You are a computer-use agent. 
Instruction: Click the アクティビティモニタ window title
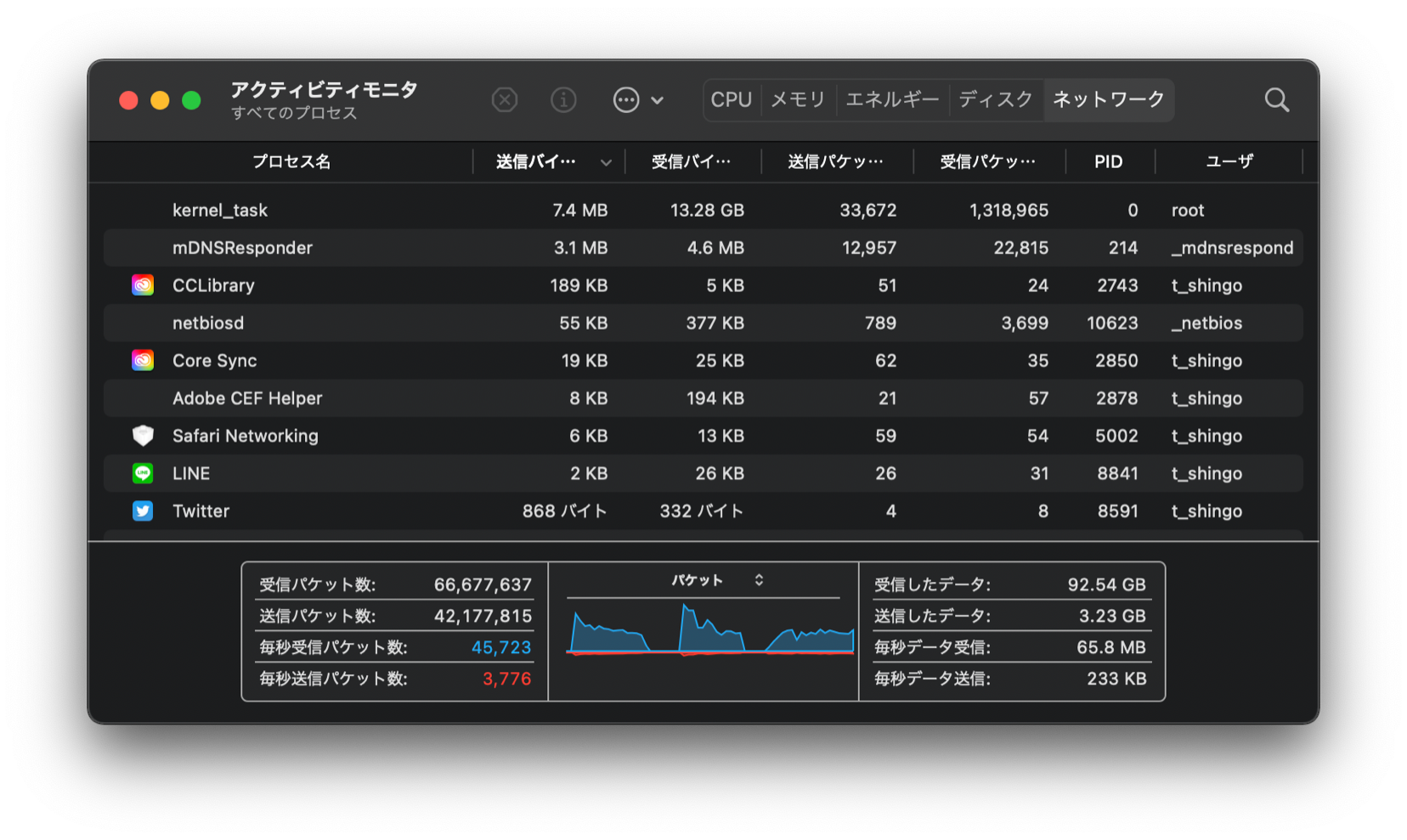325,90
